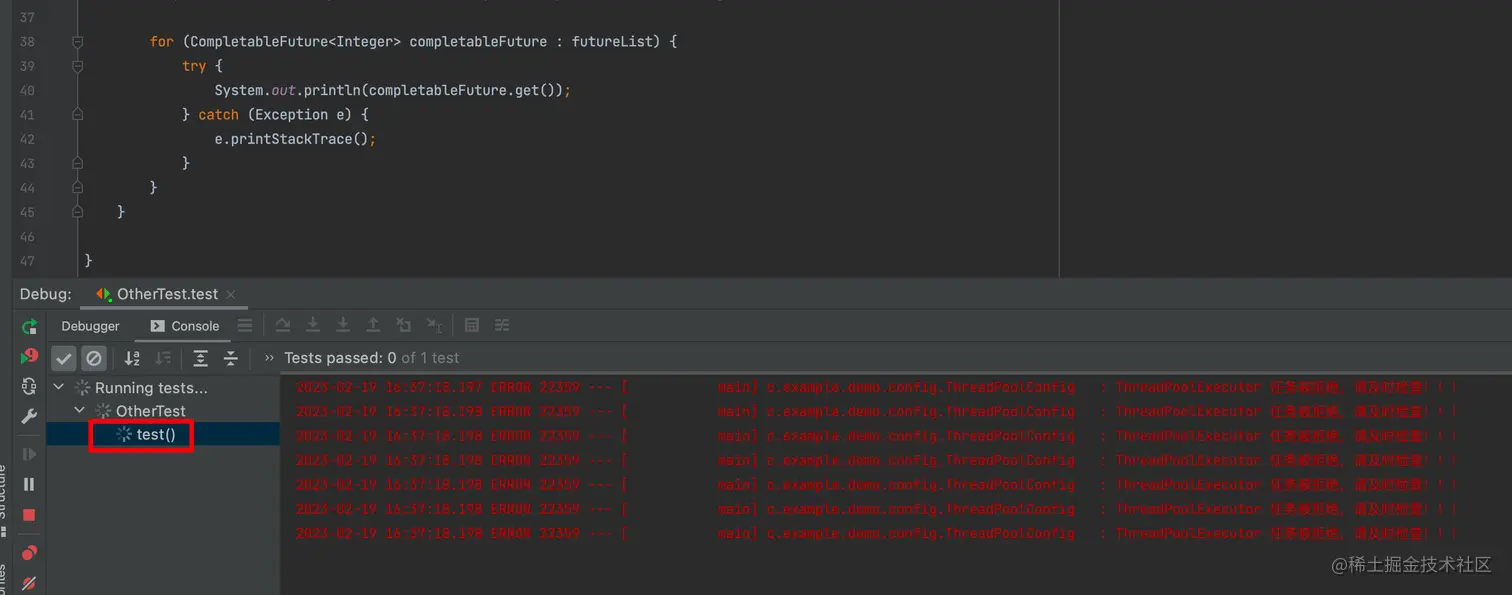Click Resume Program icon
Image resolution: width=1512 pixels, height=595 pixels.
[29, 454]
